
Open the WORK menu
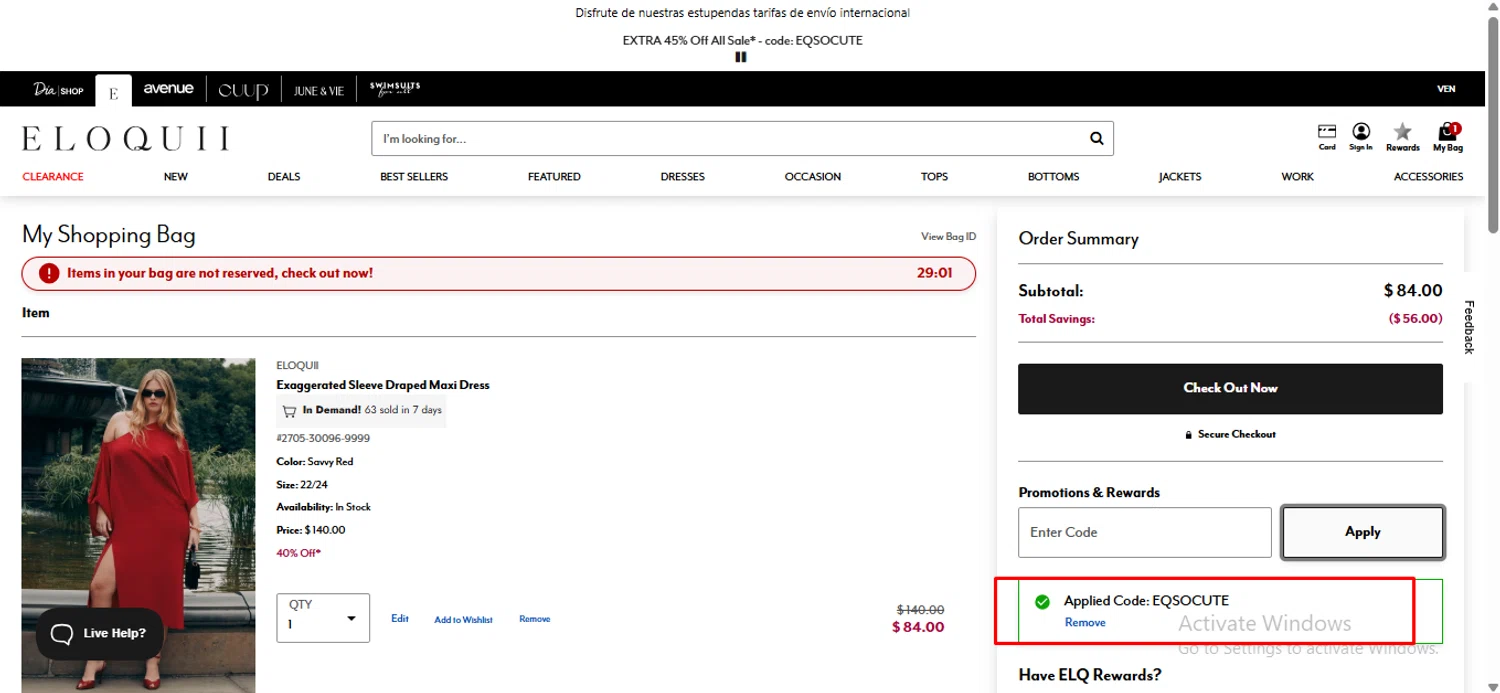click(1298, 177)
